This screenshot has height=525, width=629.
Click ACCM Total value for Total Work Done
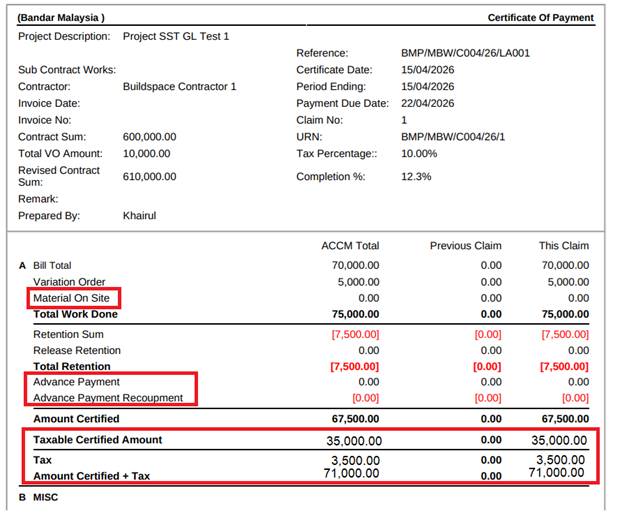pos(355,314)
